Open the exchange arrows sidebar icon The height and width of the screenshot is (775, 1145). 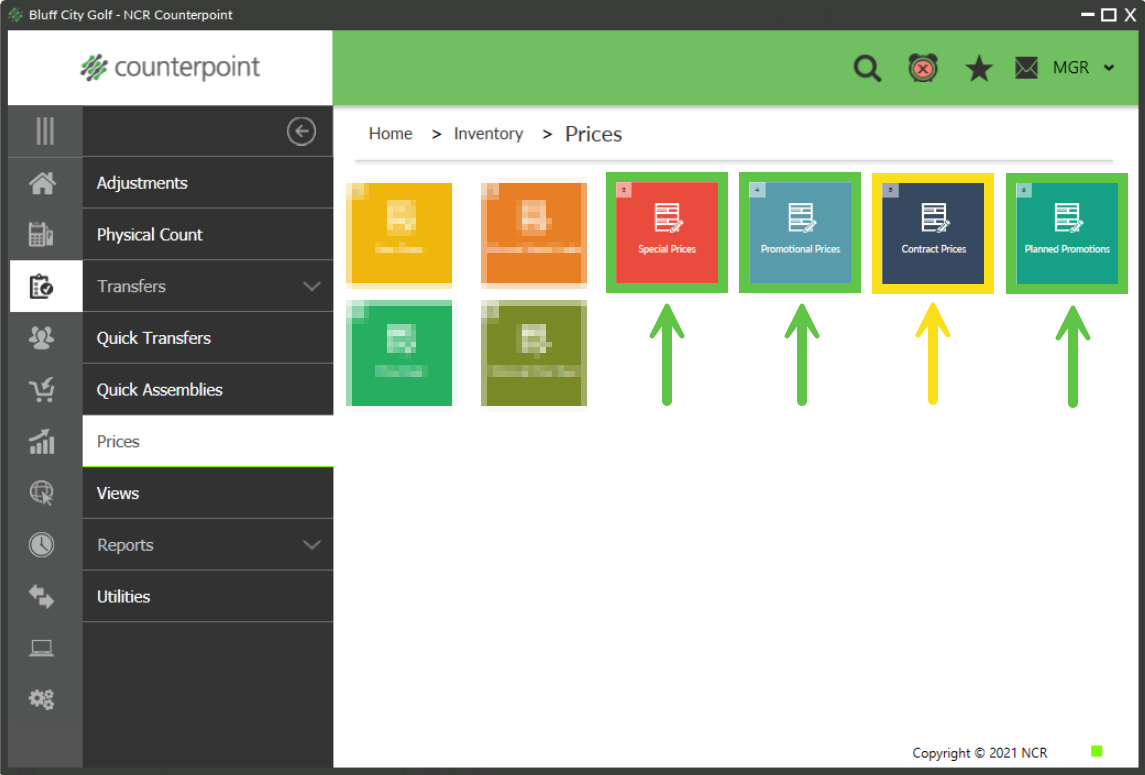click(x=42, y=596)
